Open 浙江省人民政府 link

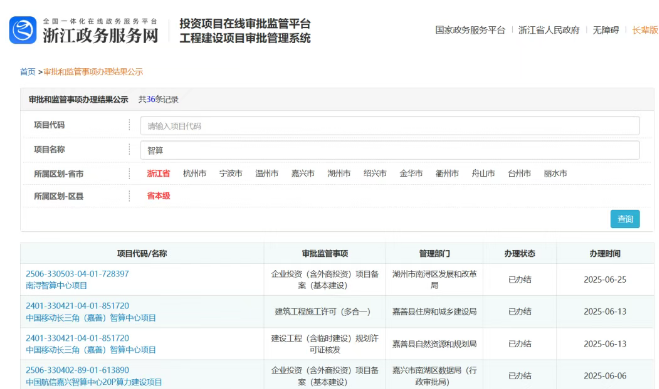pos(548,30)
